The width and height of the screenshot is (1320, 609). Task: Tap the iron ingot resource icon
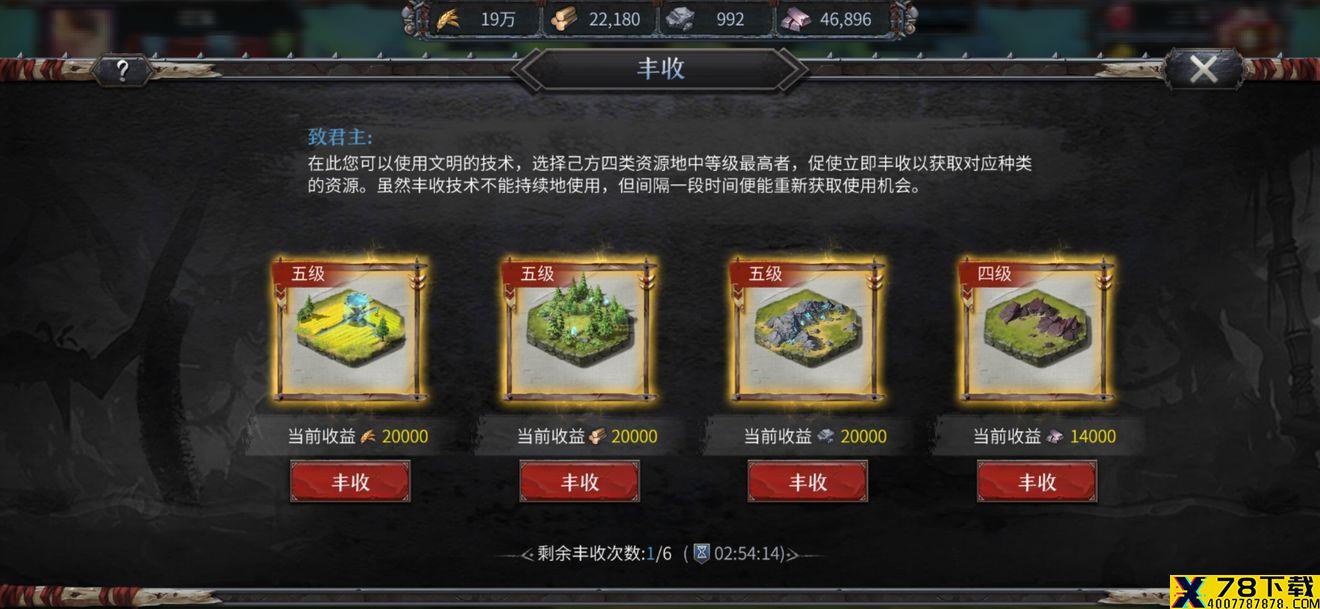tap(797, 19)
